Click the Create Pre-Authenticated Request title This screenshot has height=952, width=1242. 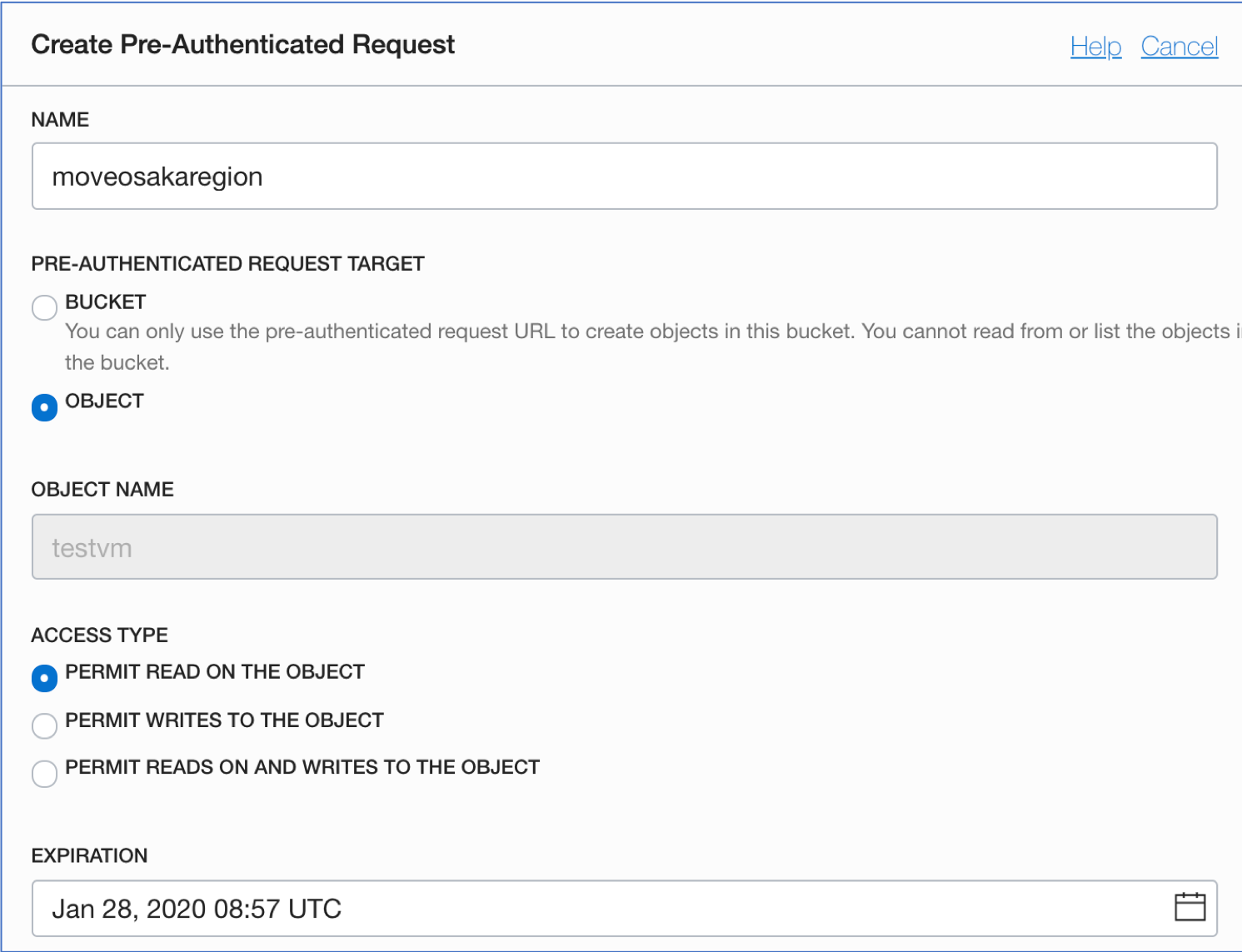pyautogui.click(x=243, y=44)
